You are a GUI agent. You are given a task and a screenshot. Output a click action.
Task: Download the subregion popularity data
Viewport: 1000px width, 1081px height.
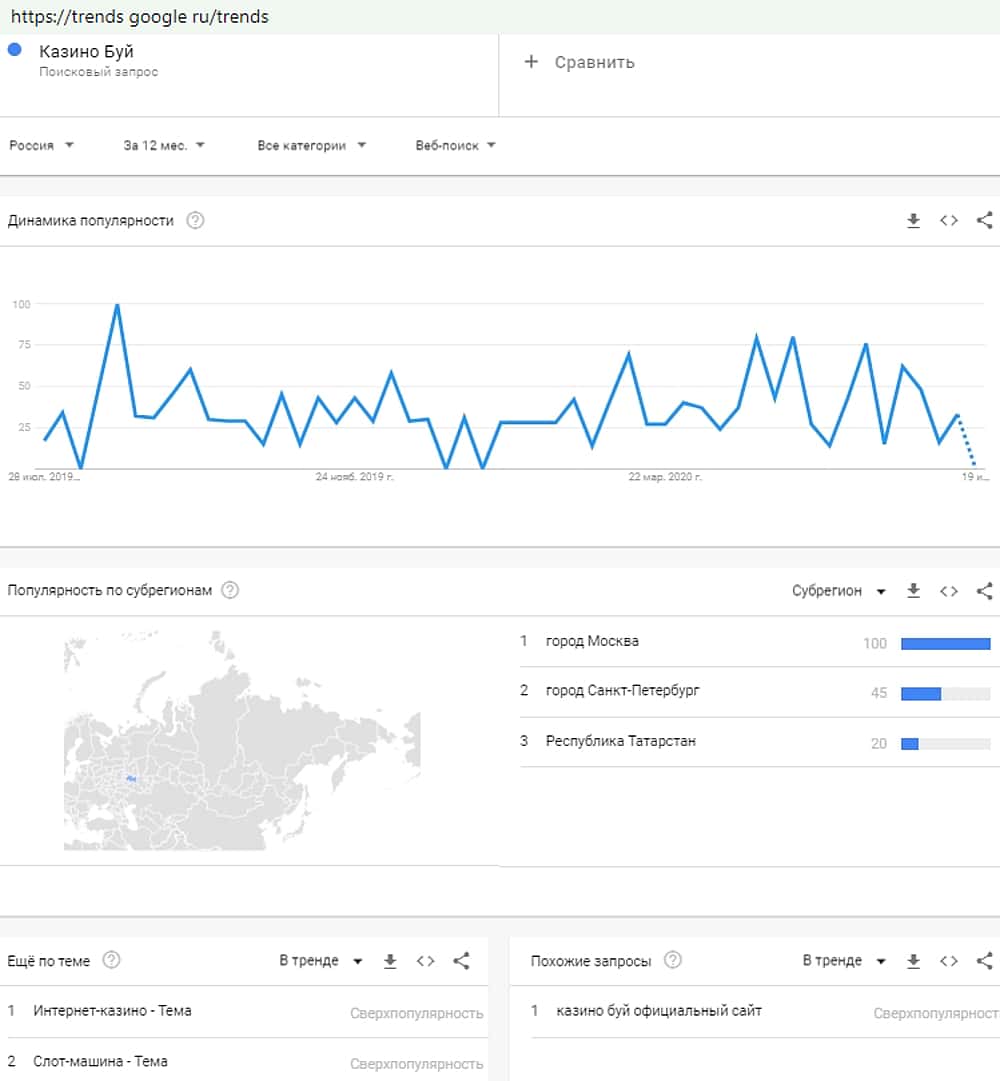[913, 591]
